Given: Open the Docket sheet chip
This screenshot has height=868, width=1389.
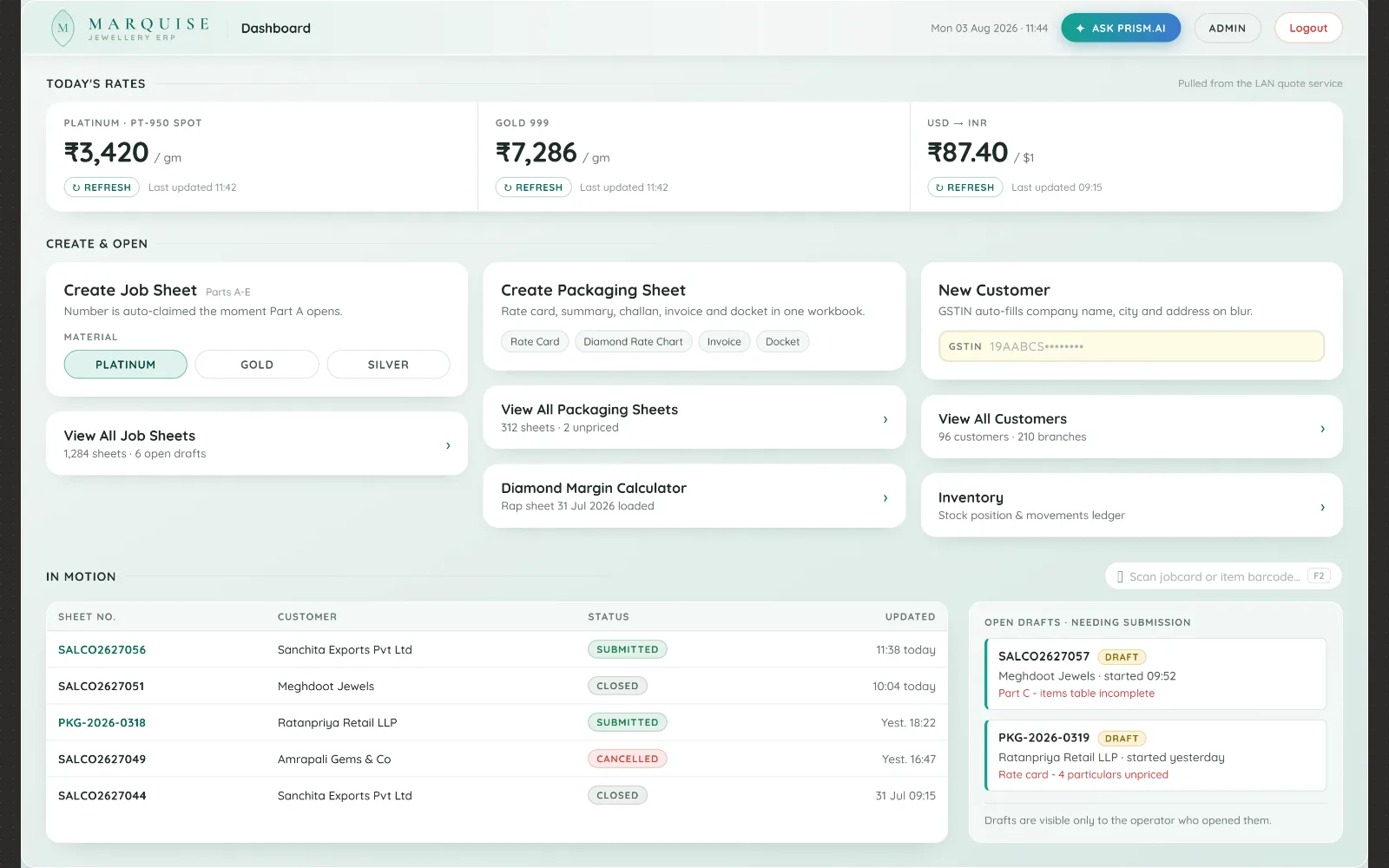Looking at the screenshot, I should [782, 342].
